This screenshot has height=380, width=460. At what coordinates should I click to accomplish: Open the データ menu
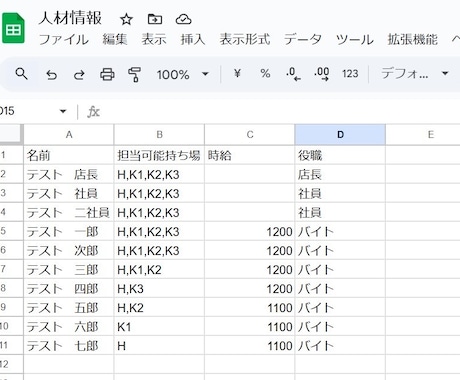point(303,40)
